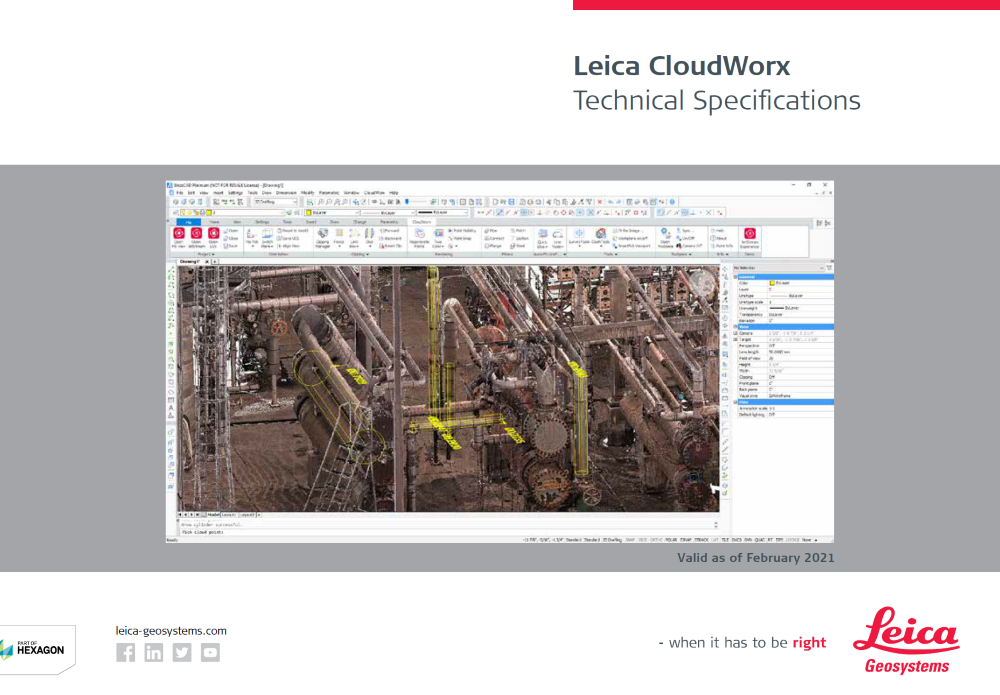The width and height of the screenshot is (1000, 695).
Task: Open the No Selection dropdown in properties panel
Action: click(x=779, y=268)
